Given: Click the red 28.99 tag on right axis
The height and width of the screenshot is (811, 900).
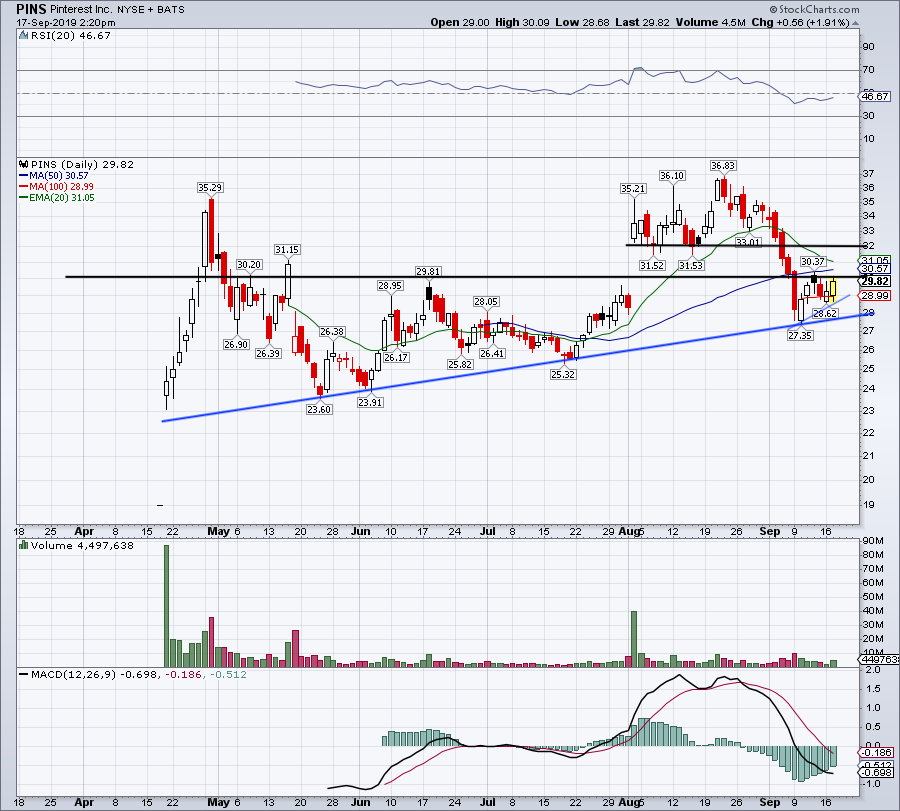Looking at the screenshot, I should click(875, 296).
